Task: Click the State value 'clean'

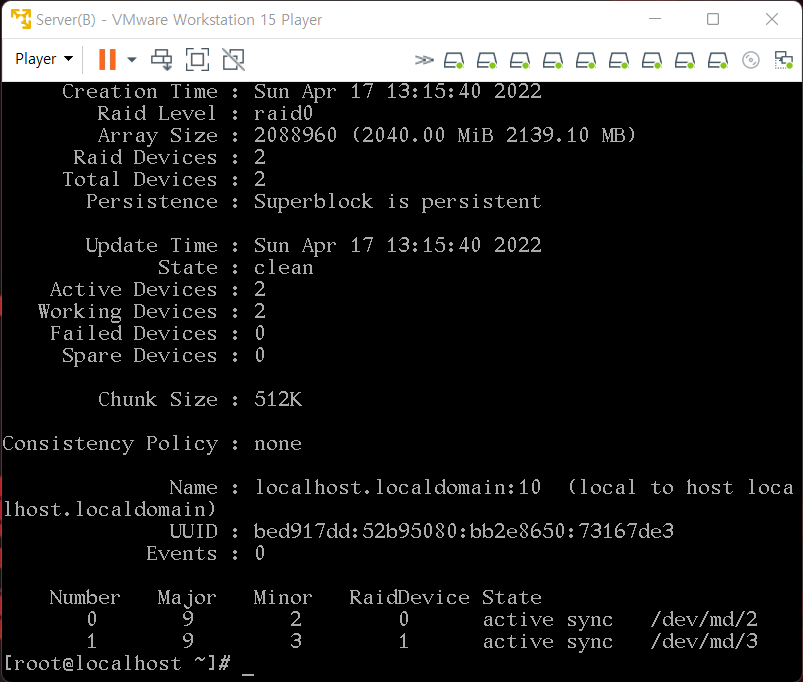Action: 283,268
